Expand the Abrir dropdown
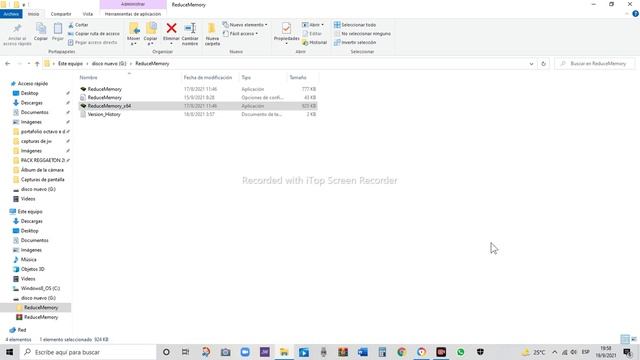The height and width of the screenshot is (360, 640). (x=313, y=25)
